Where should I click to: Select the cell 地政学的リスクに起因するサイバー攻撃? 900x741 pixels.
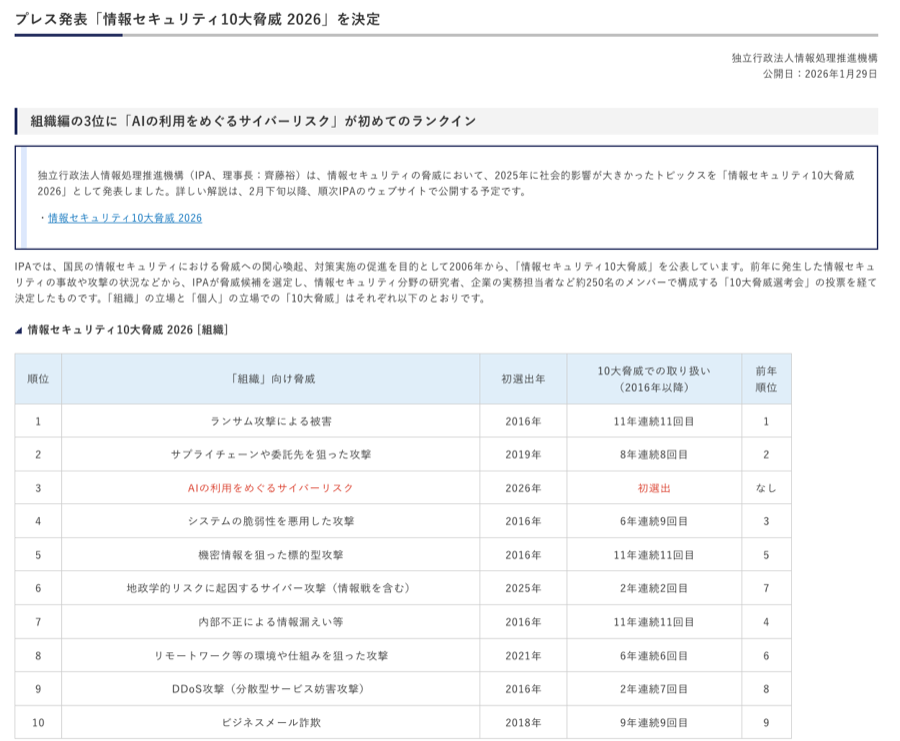tap(270, 588)
